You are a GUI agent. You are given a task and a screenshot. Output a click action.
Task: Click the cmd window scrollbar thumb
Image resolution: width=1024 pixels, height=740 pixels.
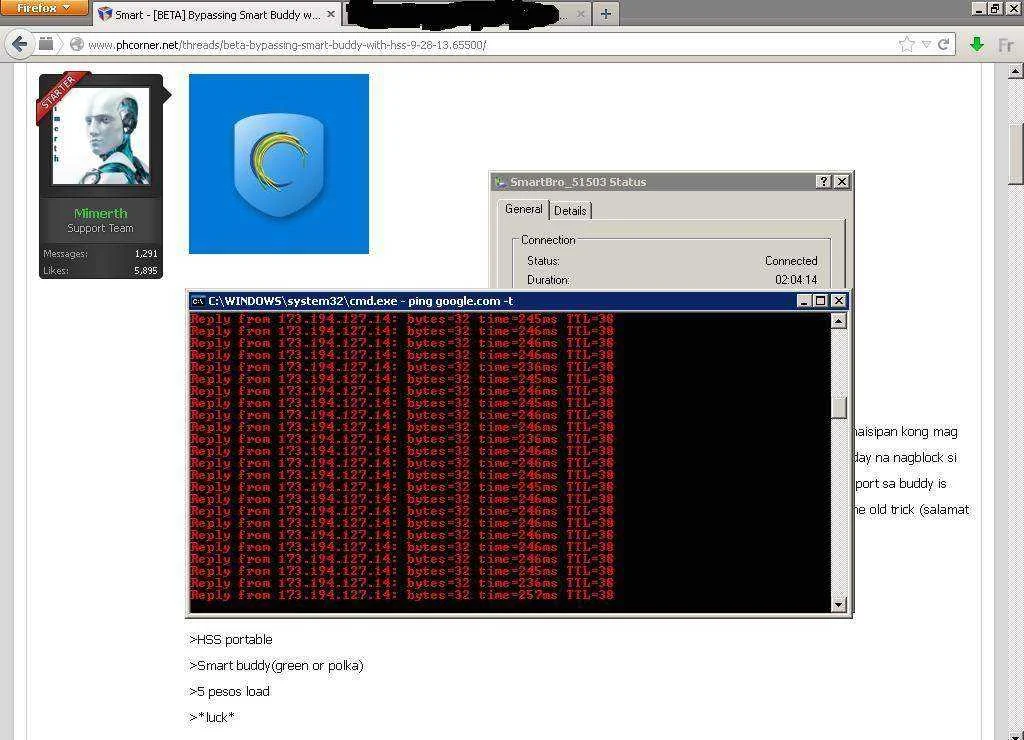[x=839, y=408]
